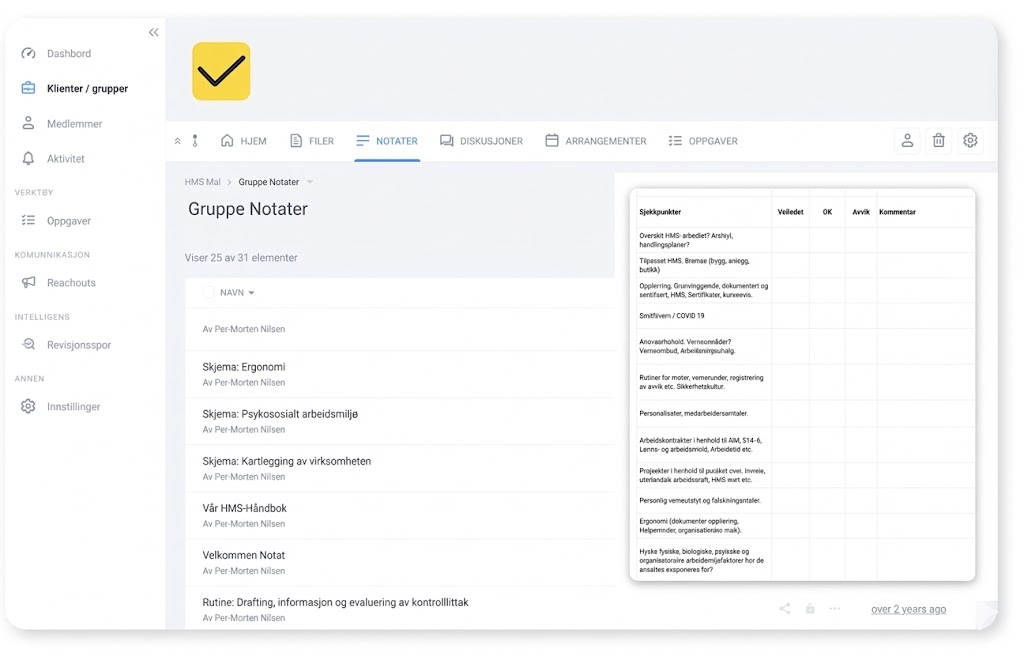Click the HJEM house icon
Viewport: 1024px width, 656px height.
point(227,140)
